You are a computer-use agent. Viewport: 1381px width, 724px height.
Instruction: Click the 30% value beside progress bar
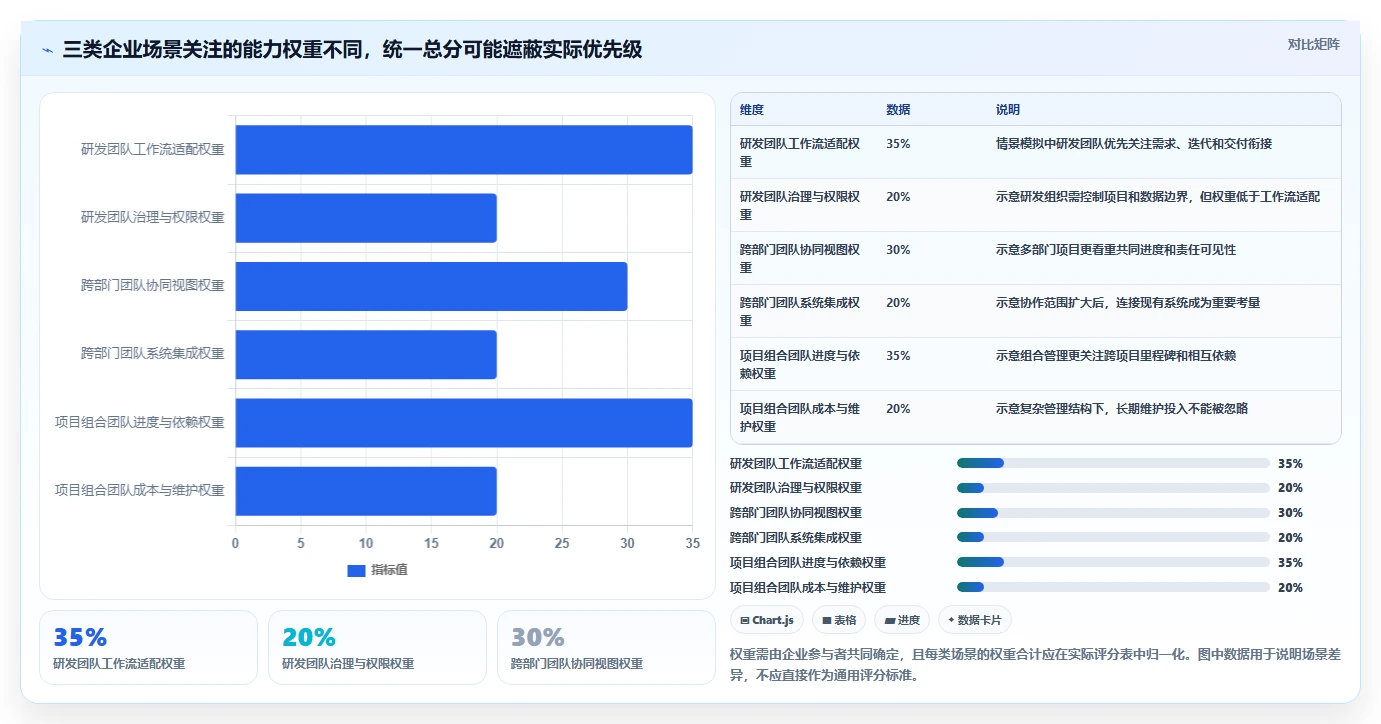point(1290,513)
